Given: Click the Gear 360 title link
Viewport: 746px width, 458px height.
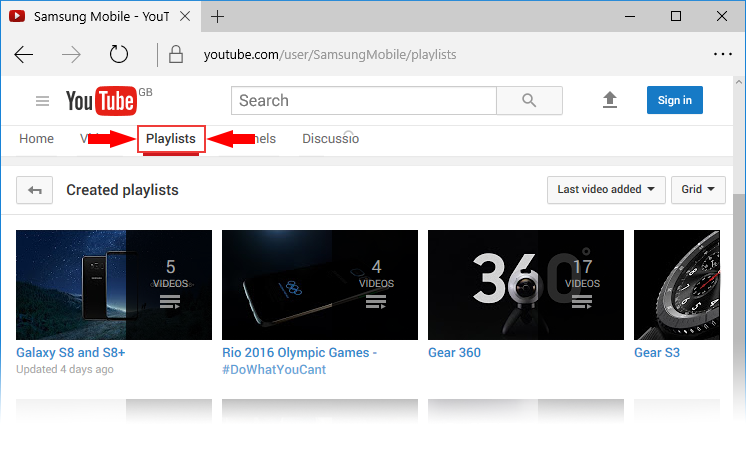Looking at the screenshot, I should click(x=454, y=352).
